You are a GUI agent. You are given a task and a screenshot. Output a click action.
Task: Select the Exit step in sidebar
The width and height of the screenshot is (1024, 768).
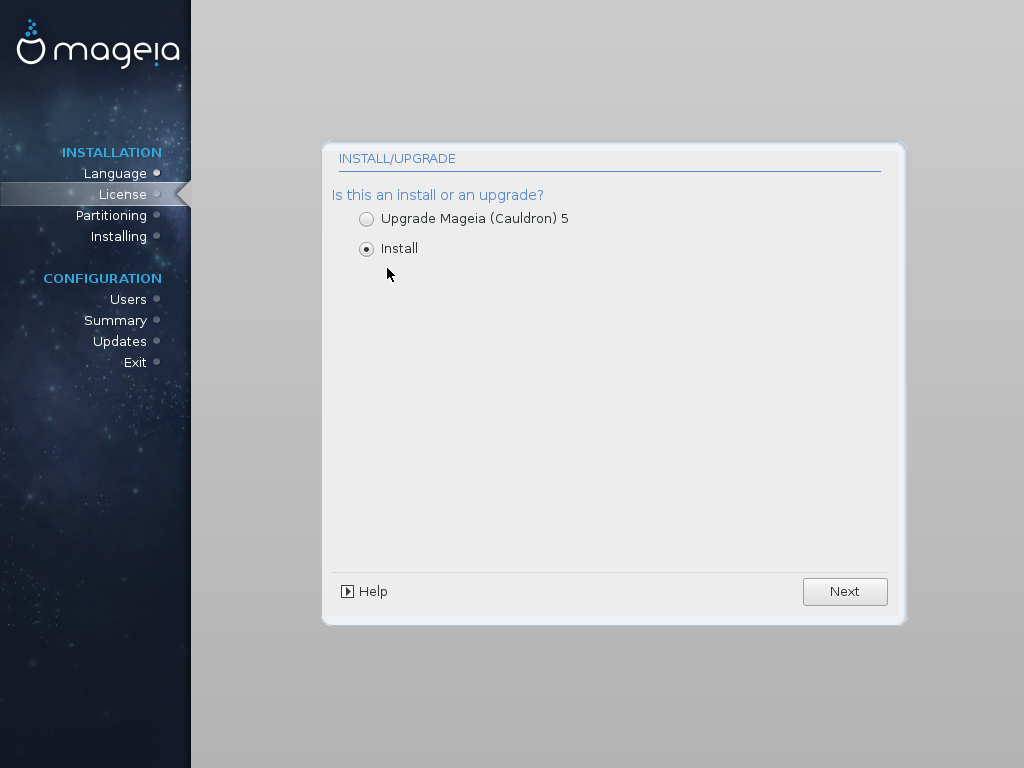pos(135,362)
